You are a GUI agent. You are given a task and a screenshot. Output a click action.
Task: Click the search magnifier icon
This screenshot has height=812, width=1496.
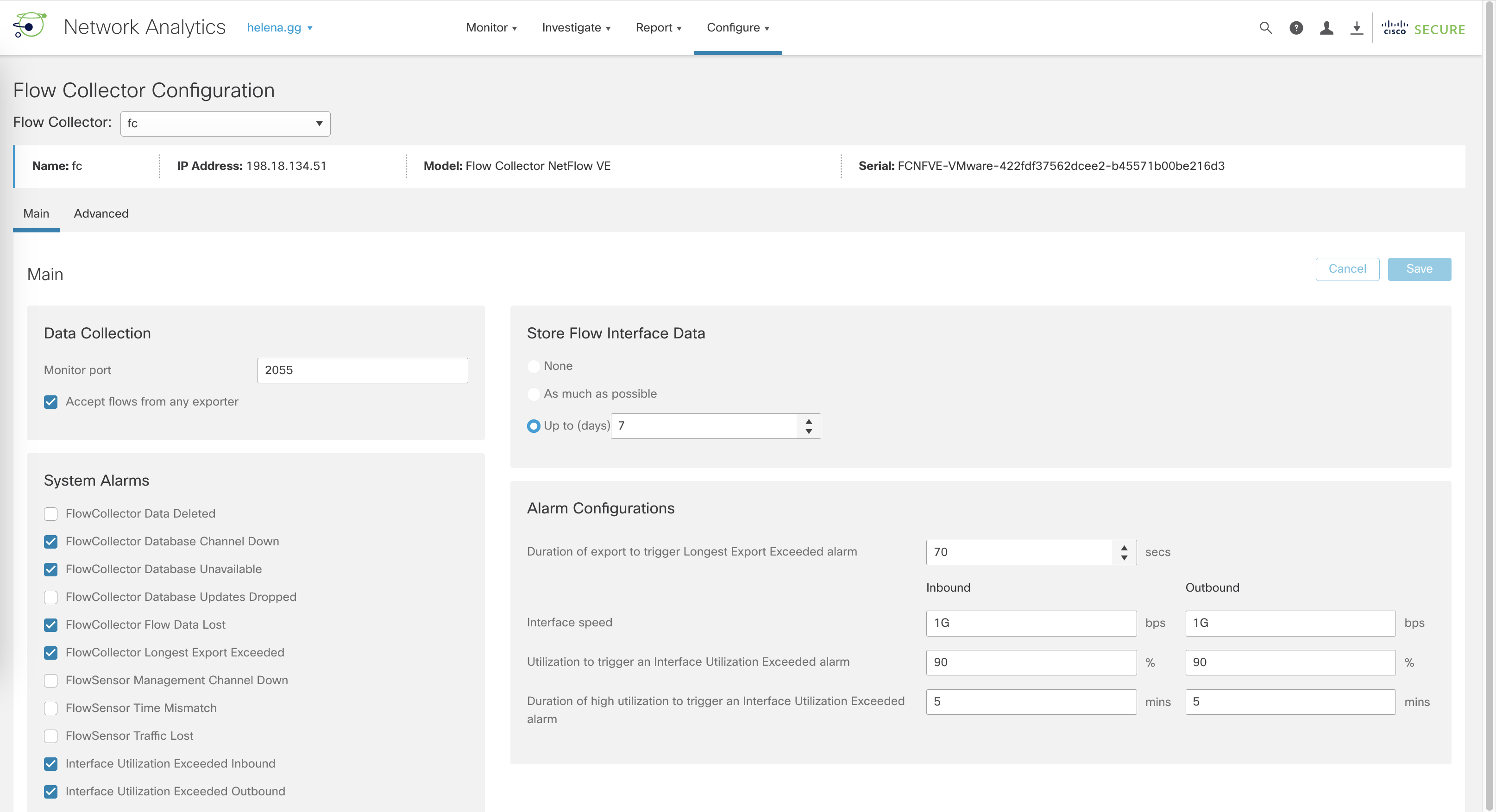coord(1265,28)
